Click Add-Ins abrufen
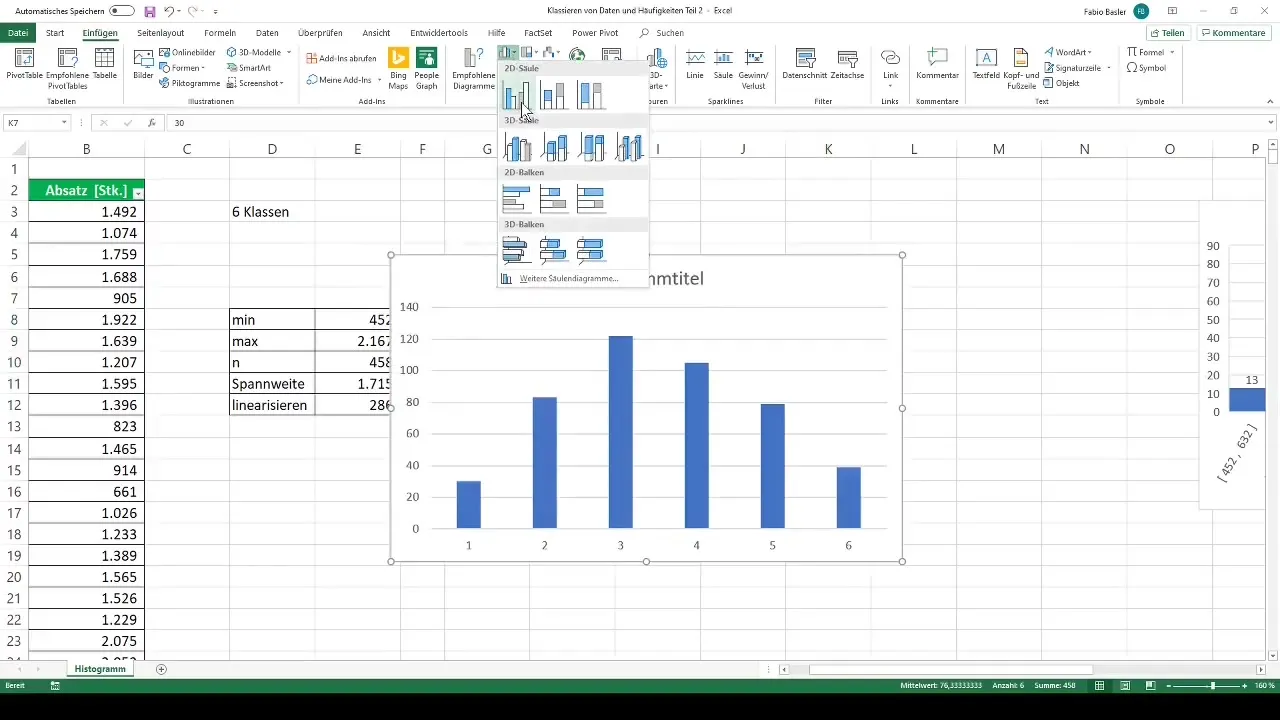The width and height of the screenshot is (1280, 720). (x=341, y=58)
